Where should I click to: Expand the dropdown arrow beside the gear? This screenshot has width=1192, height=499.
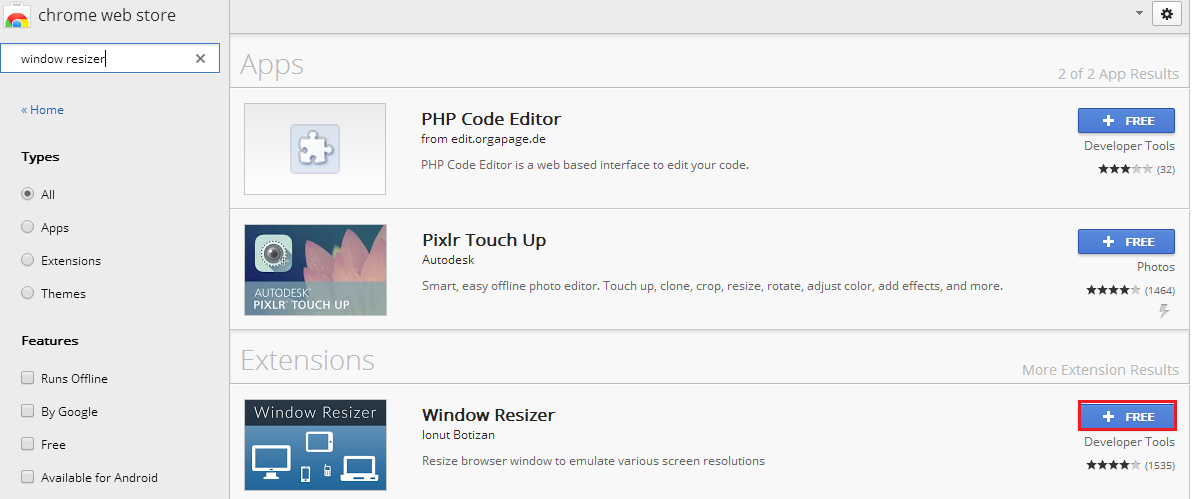[1139, 14]
